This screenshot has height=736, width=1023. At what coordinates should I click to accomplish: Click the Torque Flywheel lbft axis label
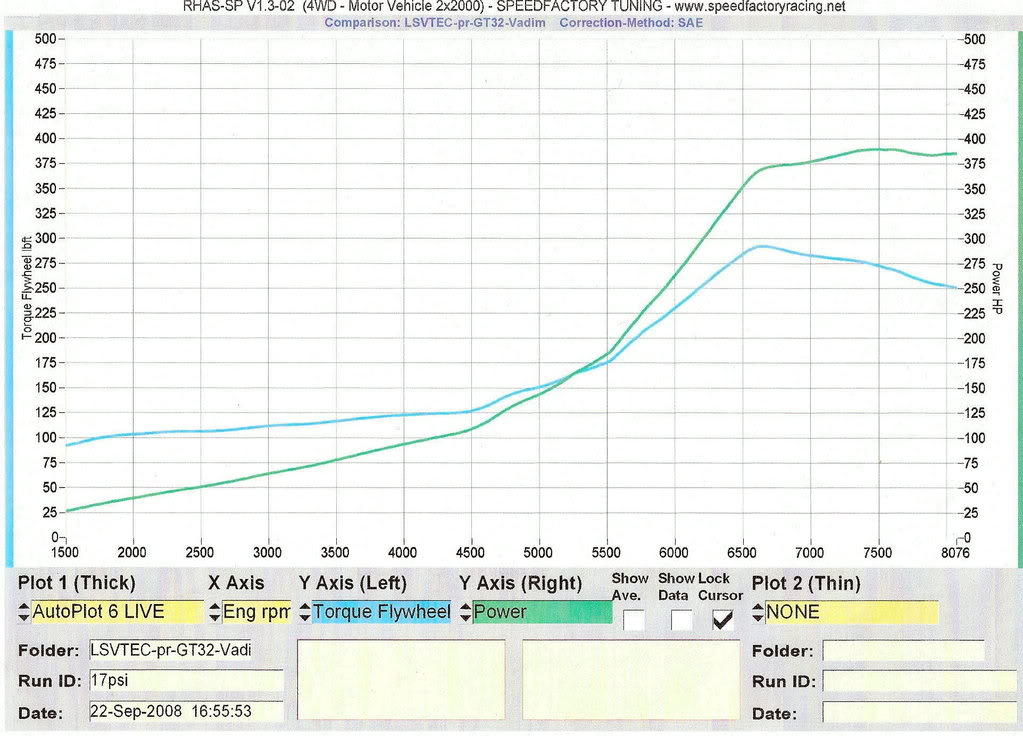pos(27,288)
